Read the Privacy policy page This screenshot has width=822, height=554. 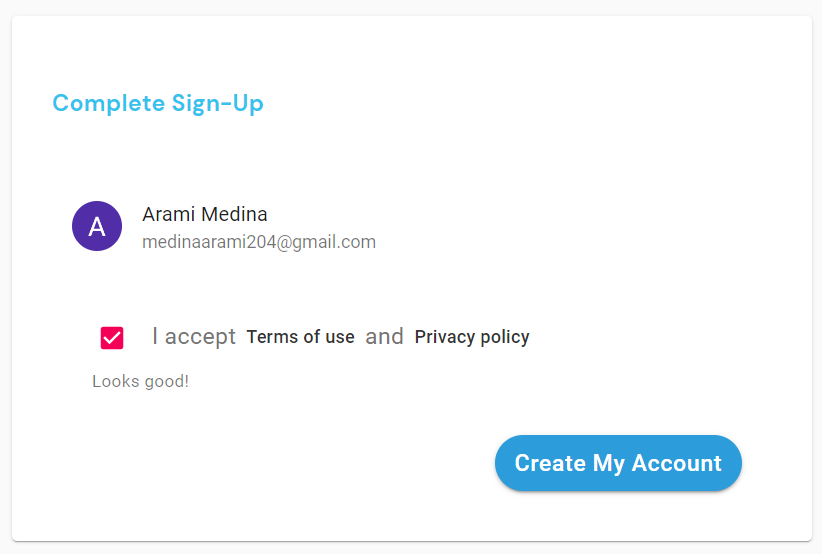[x=472, y=337]
